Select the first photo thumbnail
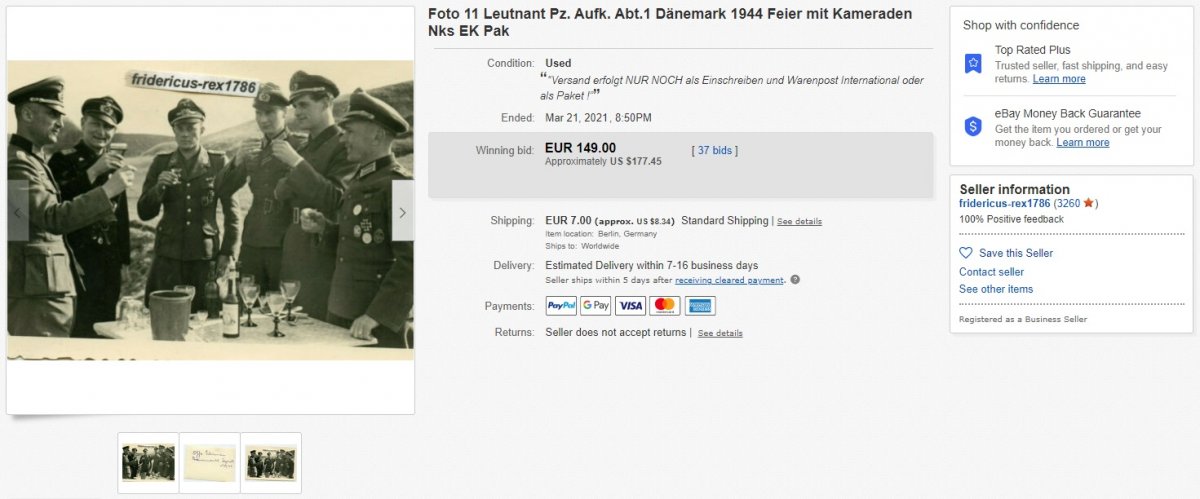Screen dimensions: 1200x499 pyautogui.click(x=148, y=463)
